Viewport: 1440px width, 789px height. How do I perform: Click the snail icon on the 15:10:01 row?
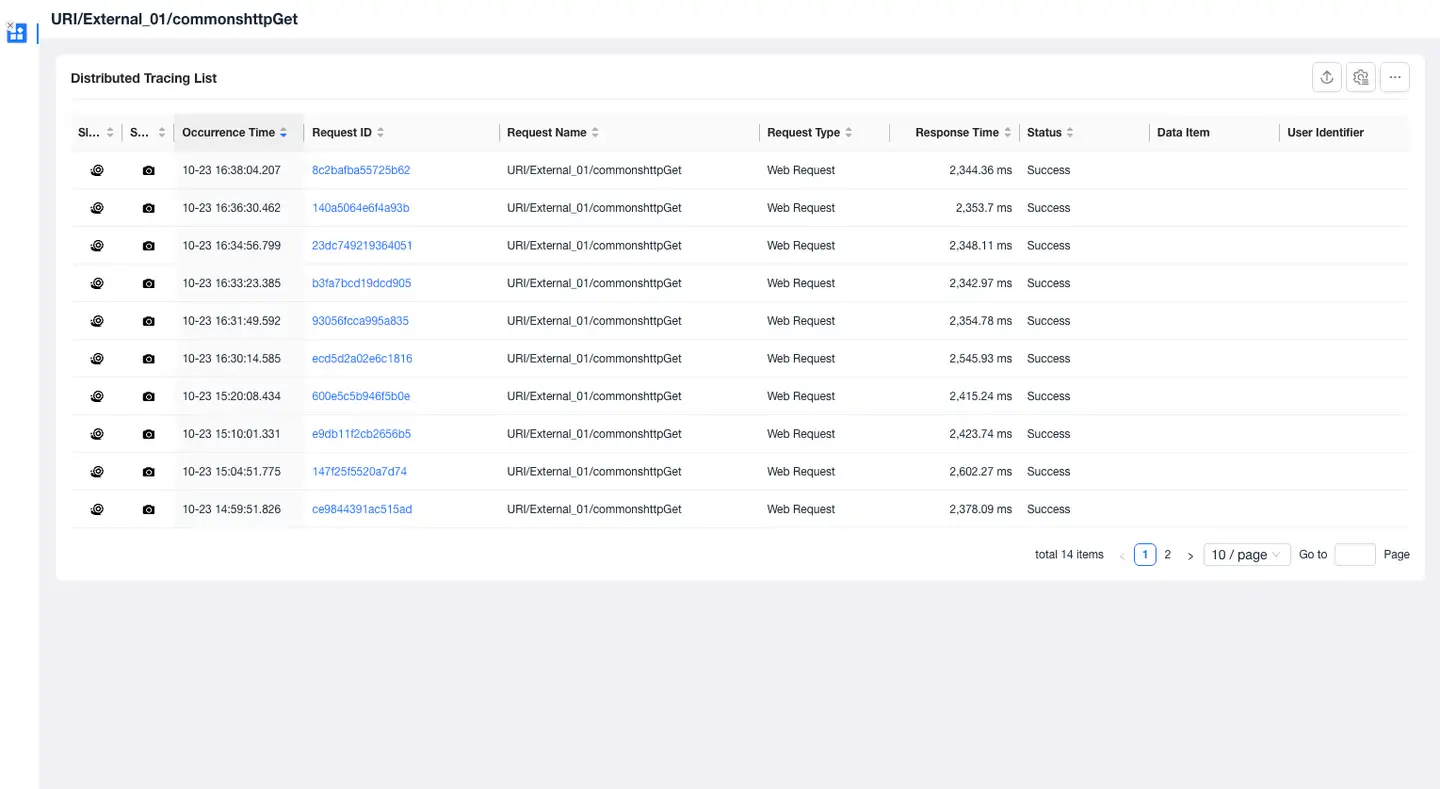coord(97,434)
